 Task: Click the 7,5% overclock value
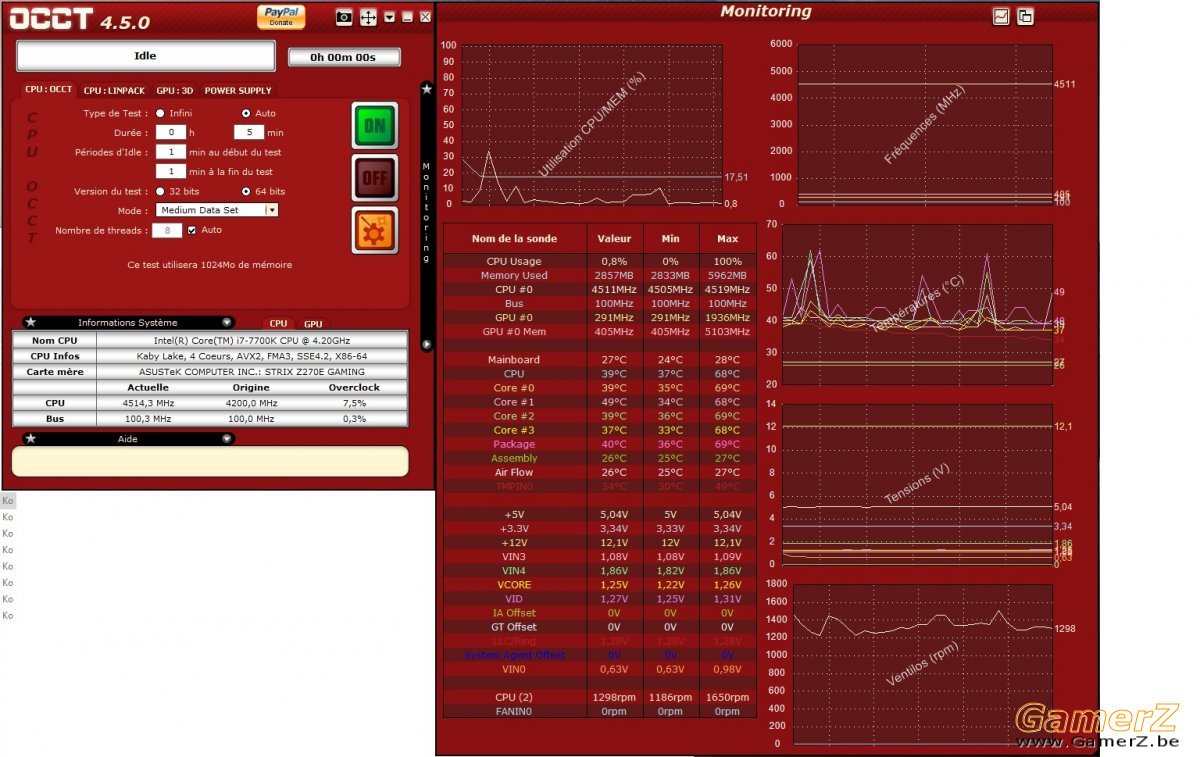pyautogui.click(x=354, y=403)
